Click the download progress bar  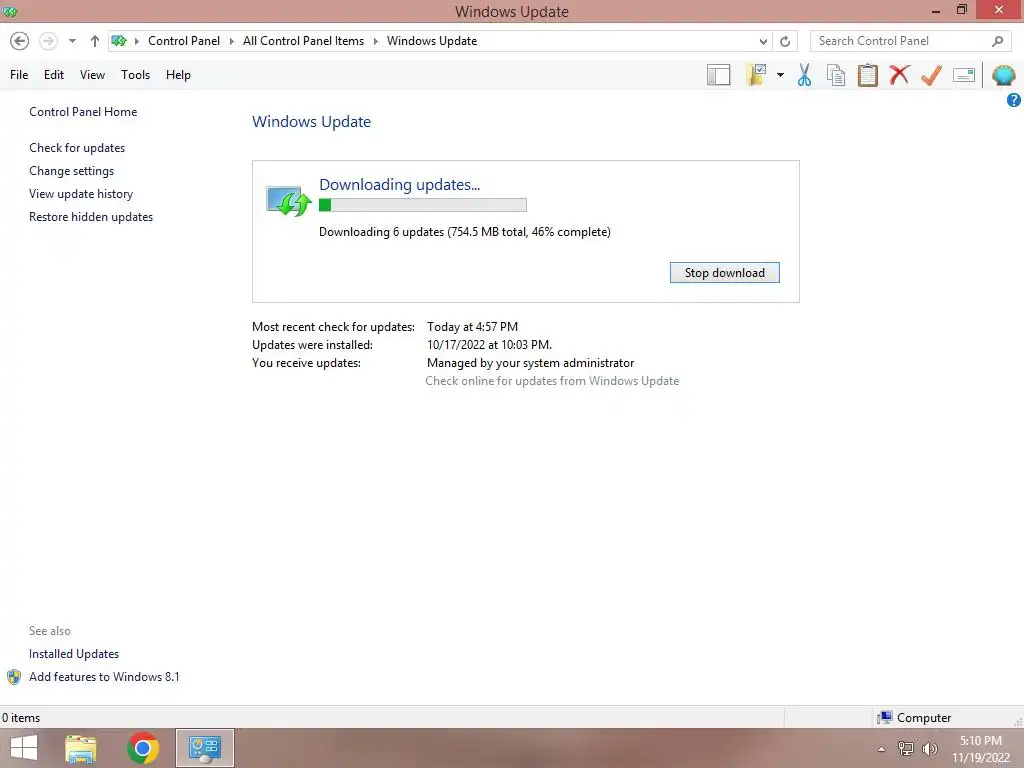(x=423, y=205)
